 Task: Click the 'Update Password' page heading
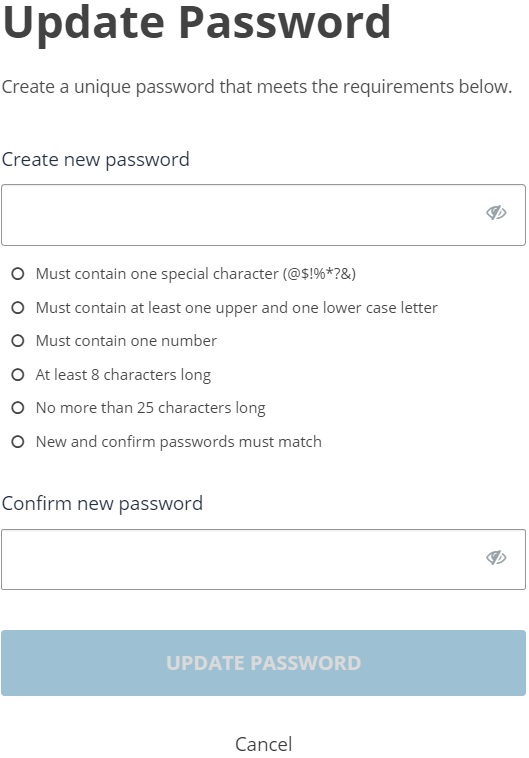point(197,22)
